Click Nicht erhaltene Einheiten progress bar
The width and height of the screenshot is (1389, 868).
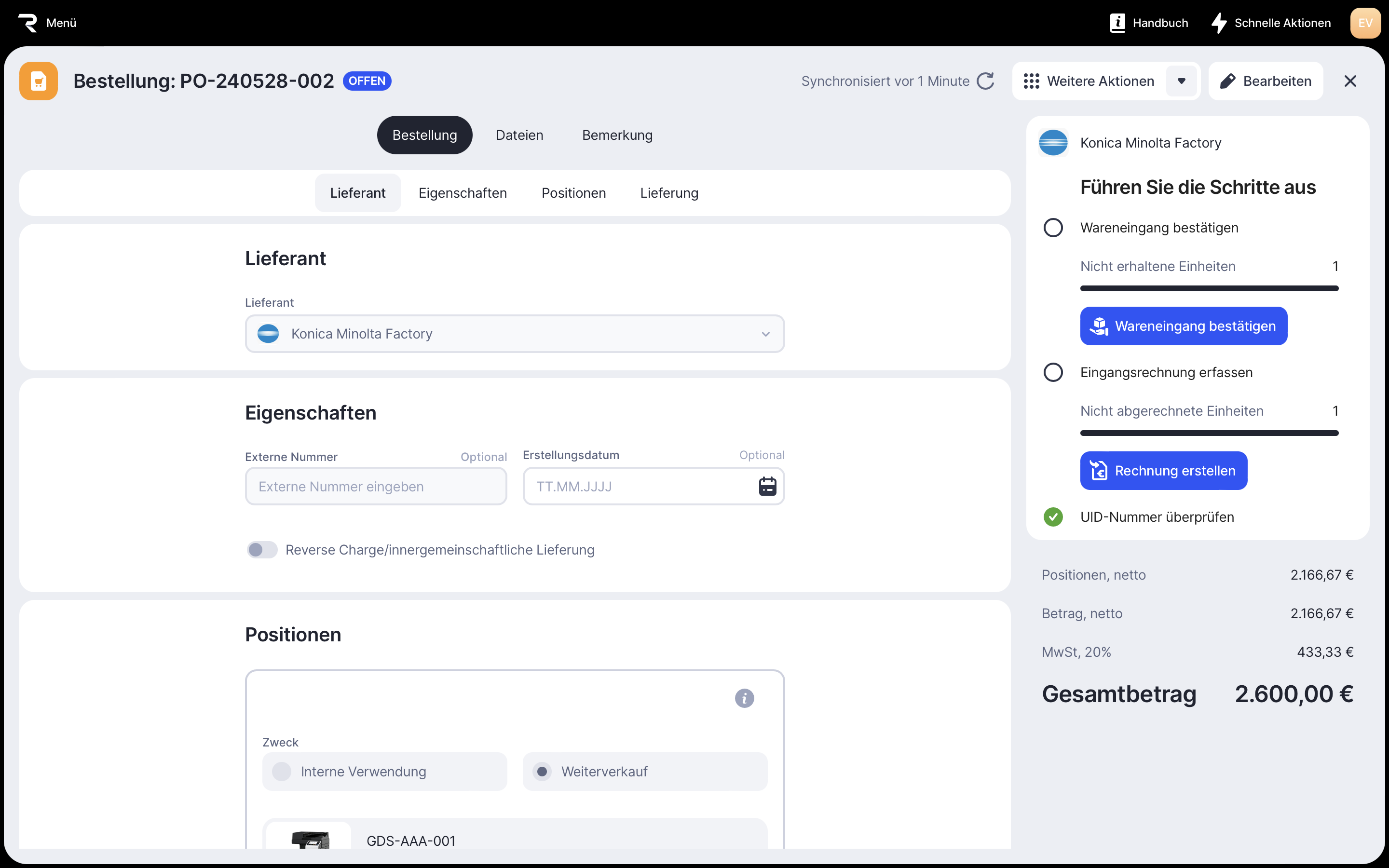(x=1209, y=288)
